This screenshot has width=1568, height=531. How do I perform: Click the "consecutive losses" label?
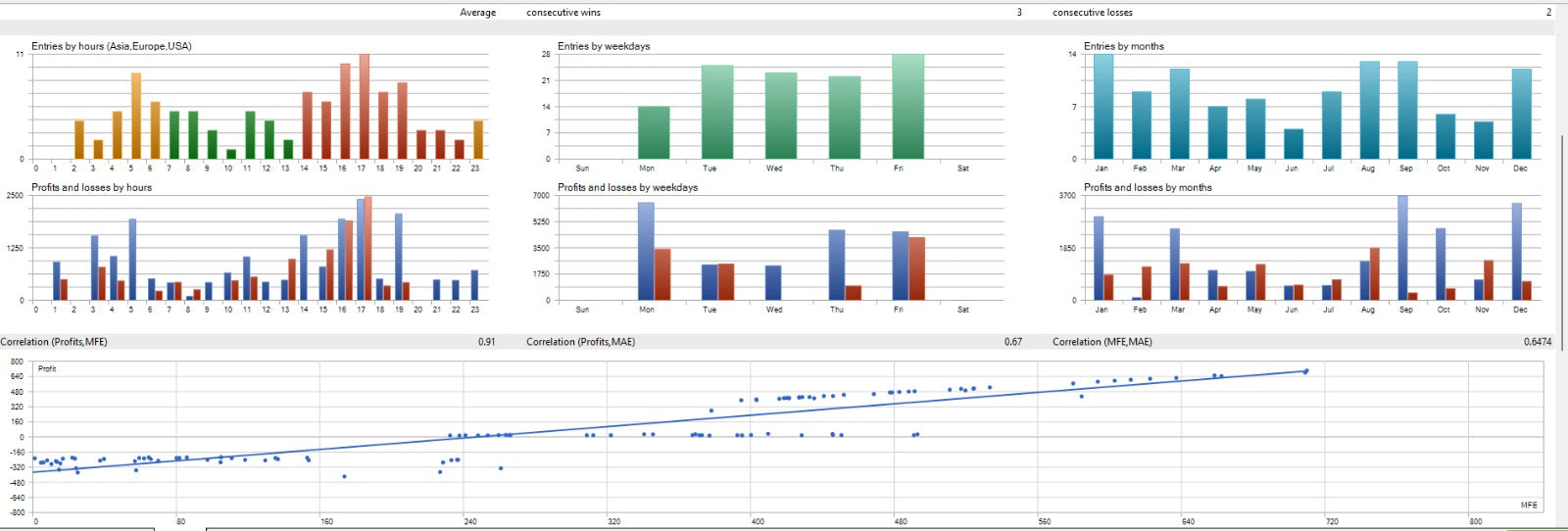pos(1093,13)
